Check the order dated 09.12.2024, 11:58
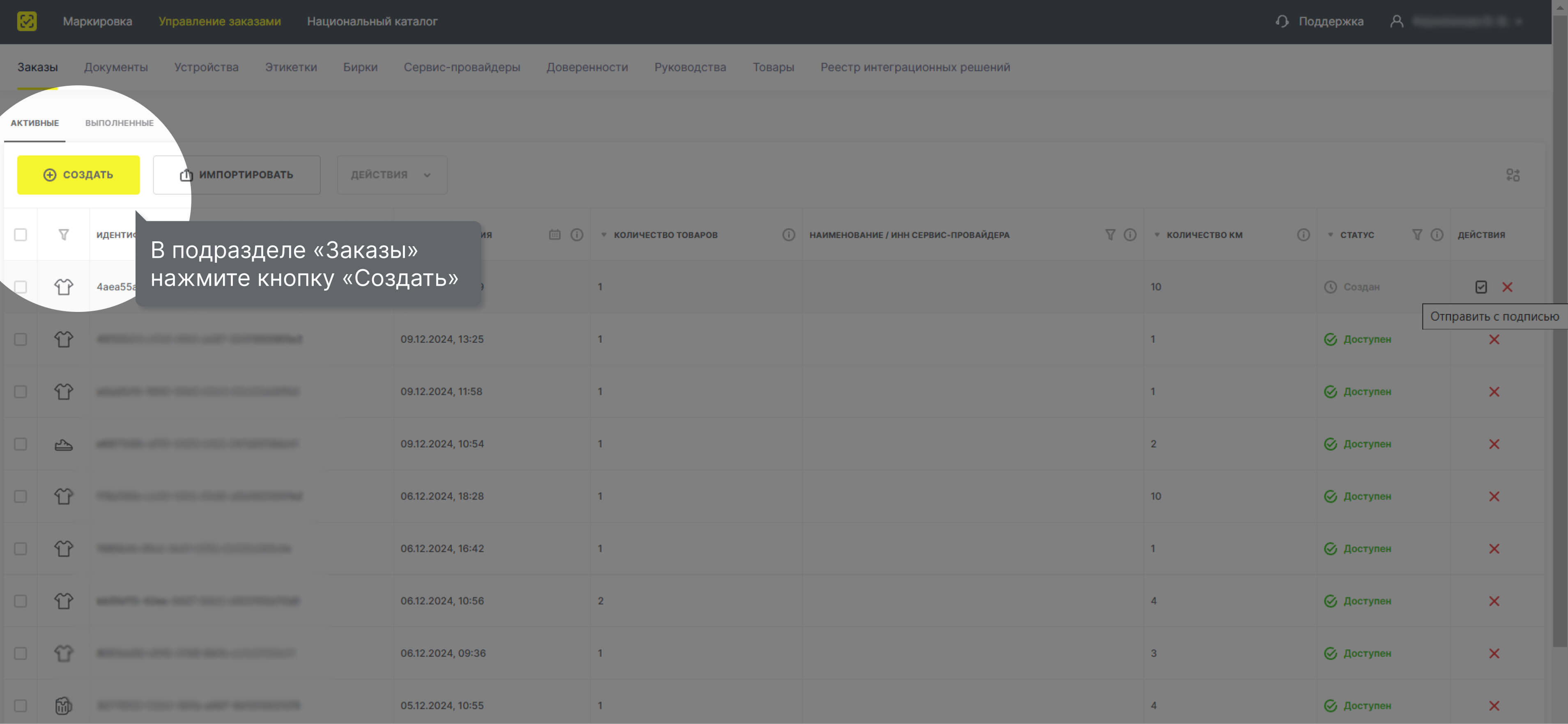The image size is (1568, 724). click(x=21, y=392)
